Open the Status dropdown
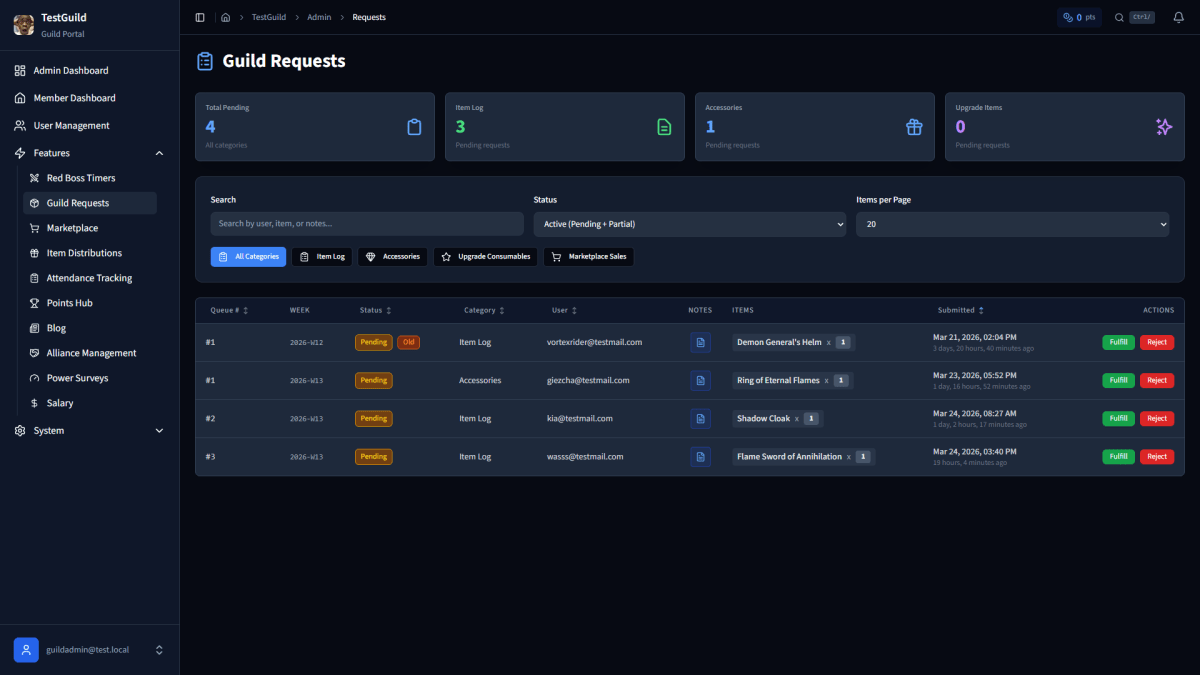The image size is (1200, 675). pyautogui.click(x=689, y=223)
